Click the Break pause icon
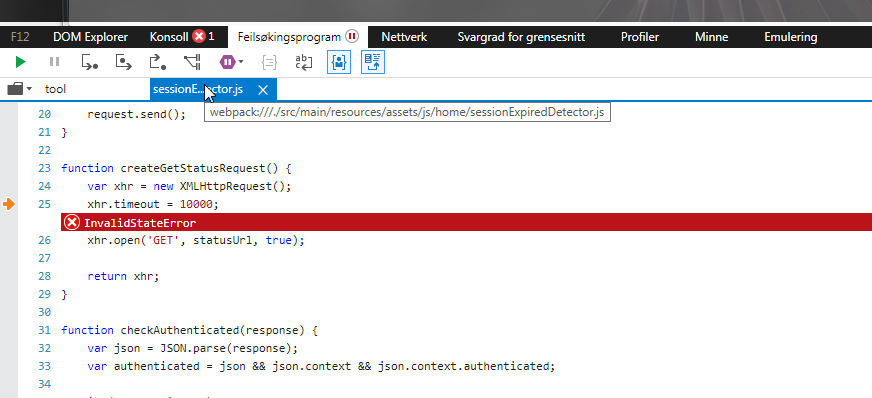 54,62
